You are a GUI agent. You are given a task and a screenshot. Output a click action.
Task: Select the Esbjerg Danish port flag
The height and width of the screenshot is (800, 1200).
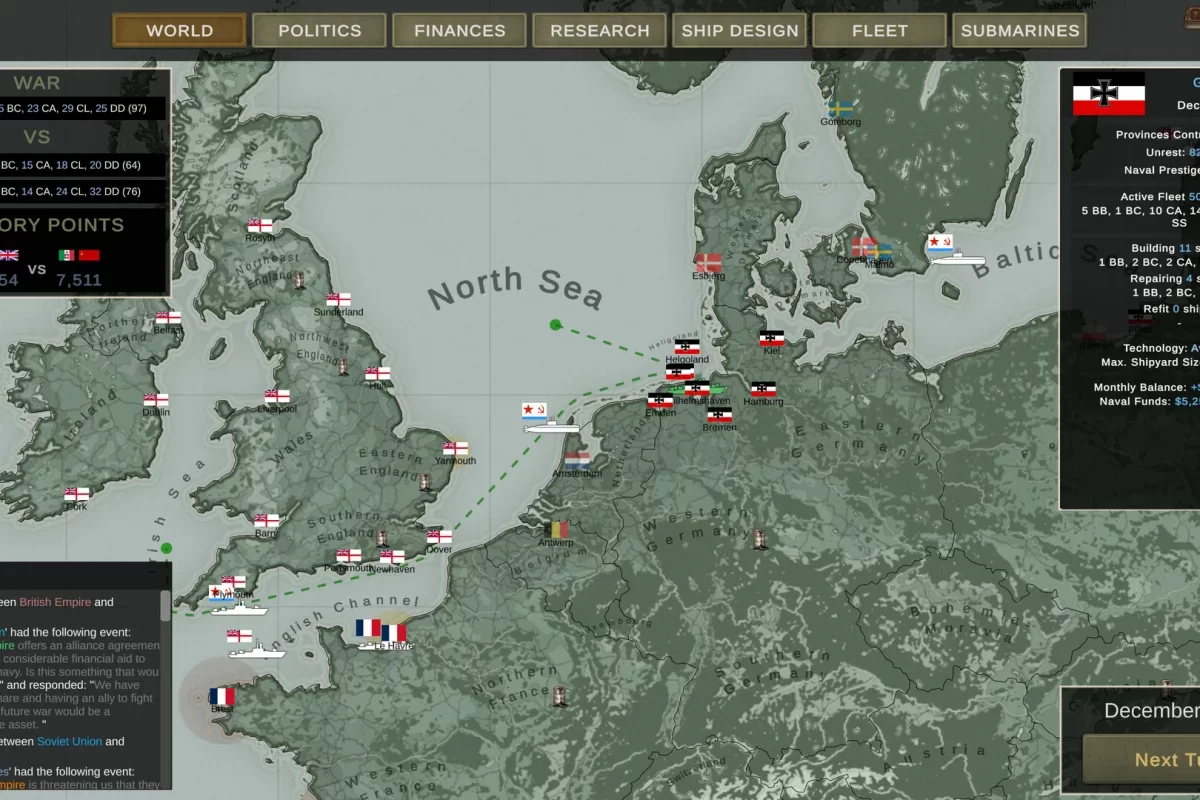pyautogui.click(x=708, y=262)
